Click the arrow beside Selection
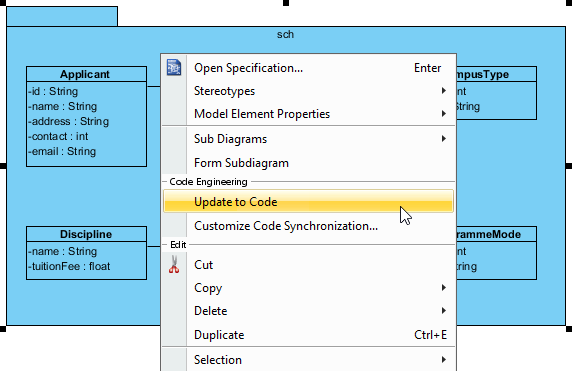This screenshot has height=371, width=572. point(444,359)
